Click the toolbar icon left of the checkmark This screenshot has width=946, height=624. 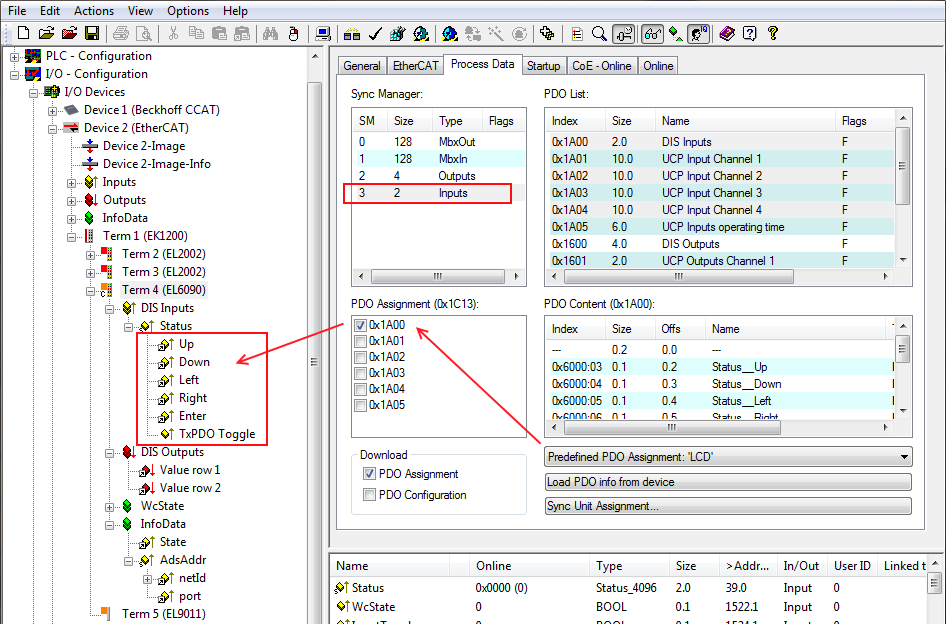tap(352, 34)
